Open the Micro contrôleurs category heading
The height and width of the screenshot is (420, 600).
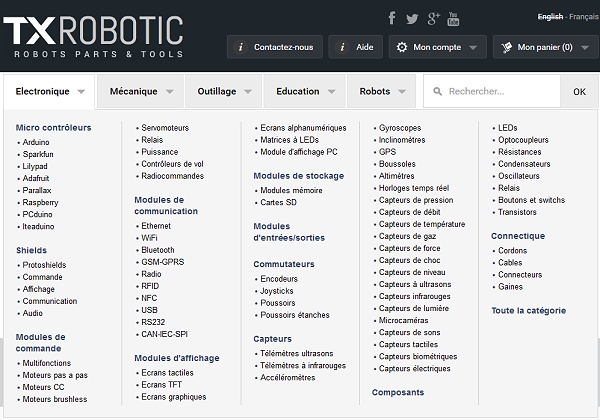54,128
